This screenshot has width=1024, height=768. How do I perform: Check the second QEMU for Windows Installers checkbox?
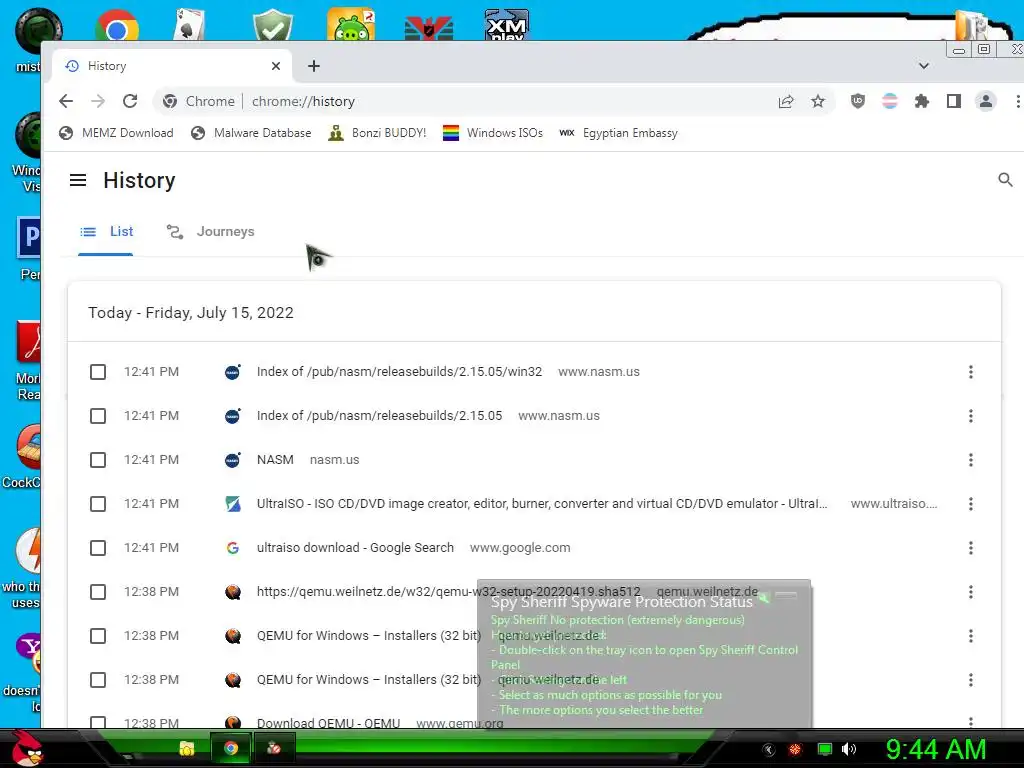coord(98,680)
